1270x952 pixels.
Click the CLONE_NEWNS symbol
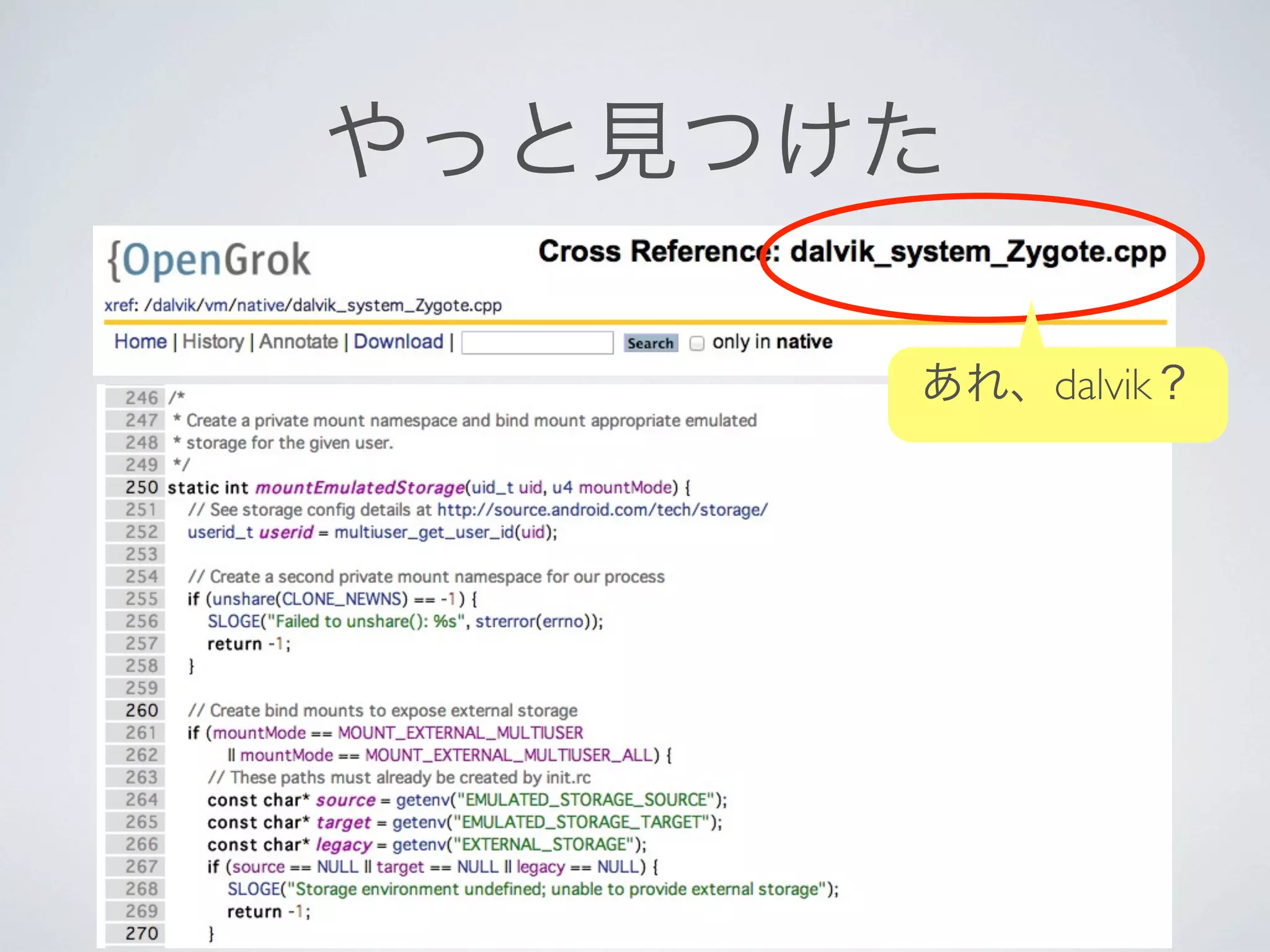(x=342, y=599)
